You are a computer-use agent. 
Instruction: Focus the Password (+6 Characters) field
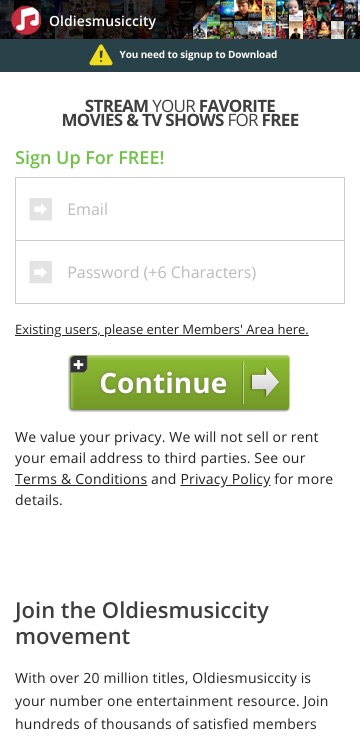(180, 272)
